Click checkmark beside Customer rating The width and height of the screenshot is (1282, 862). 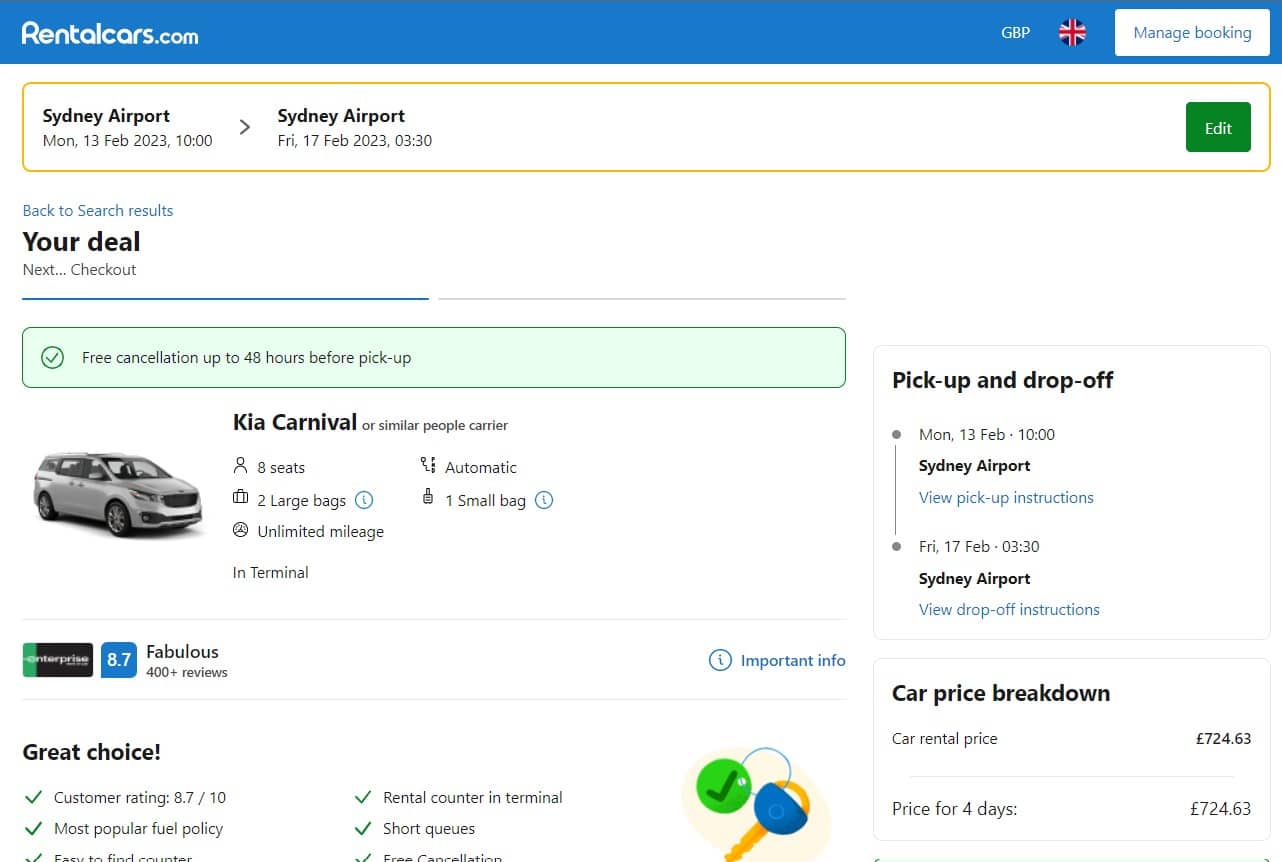click(33, 797)
